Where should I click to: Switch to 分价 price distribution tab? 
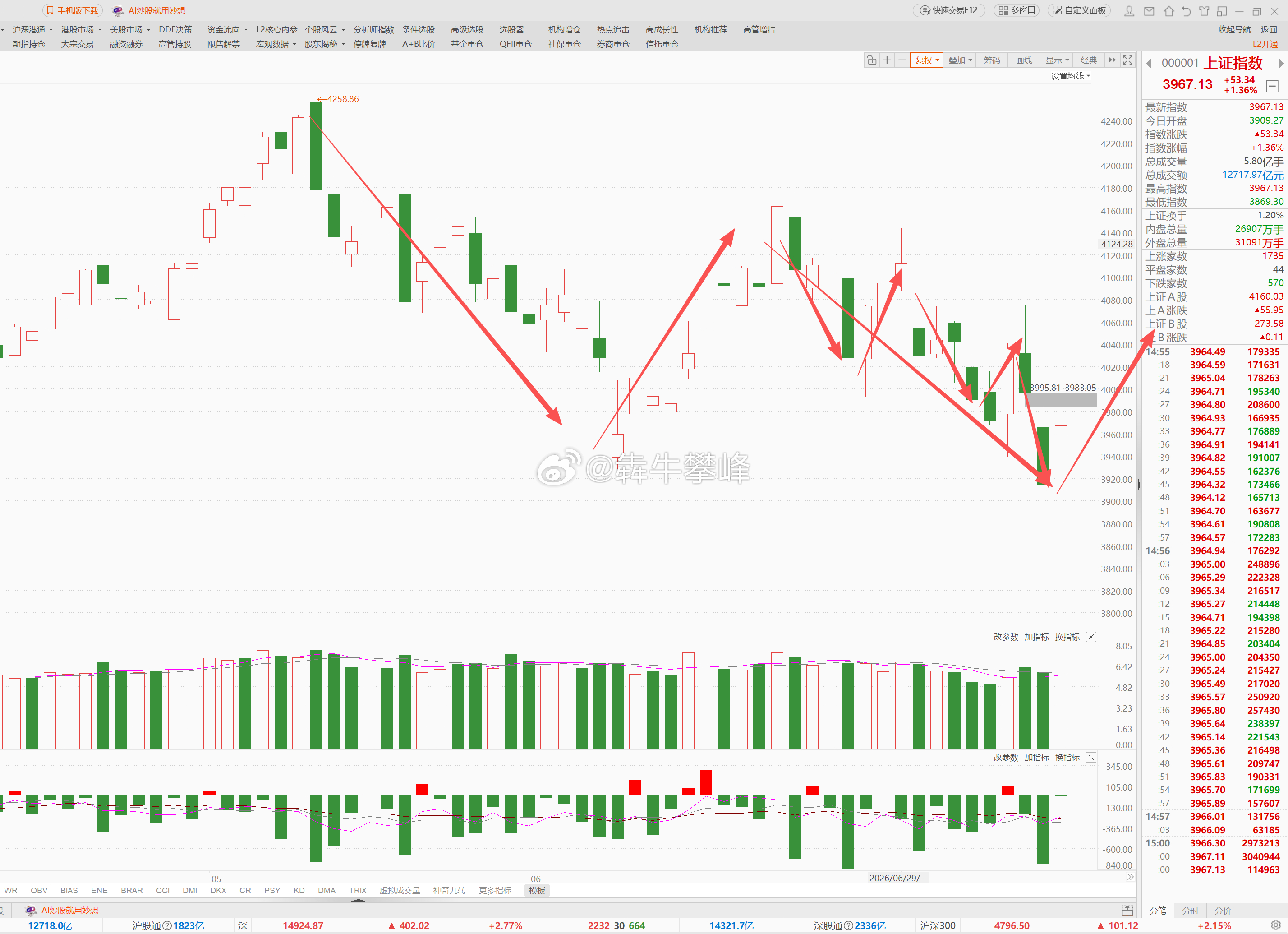coord(1223,910)
